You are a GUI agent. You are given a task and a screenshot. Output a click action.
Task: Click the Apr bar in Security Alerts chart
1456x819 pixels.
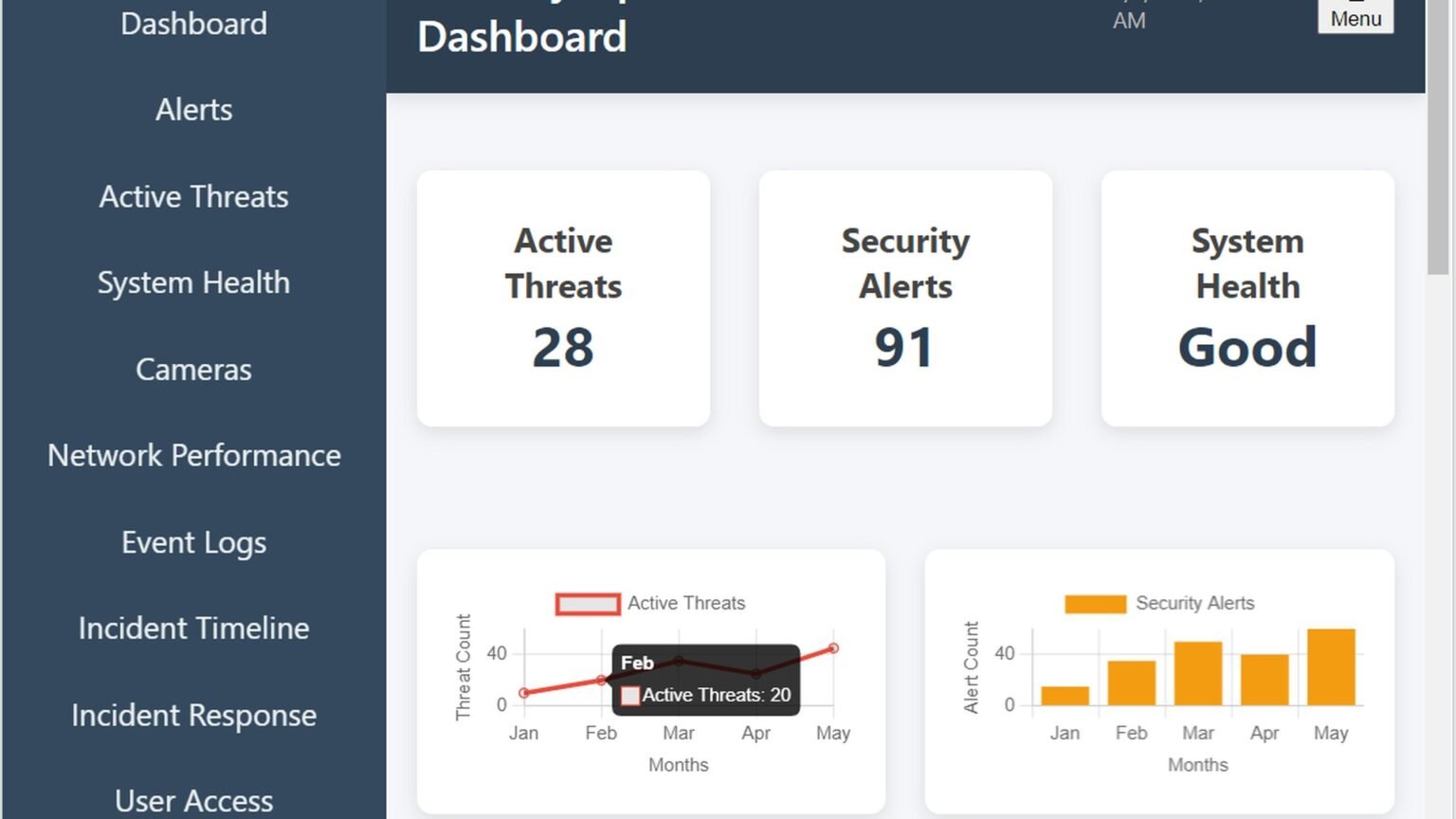(1265, 680)
